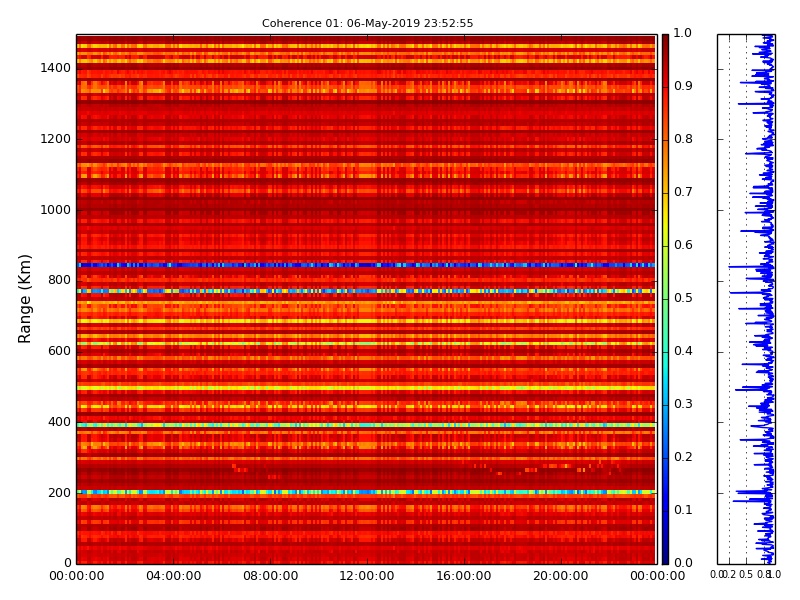The width and height of the screenshot is (800, 600).
Task: Click the yellow section of the colorbar
Action: coord(665,218)
